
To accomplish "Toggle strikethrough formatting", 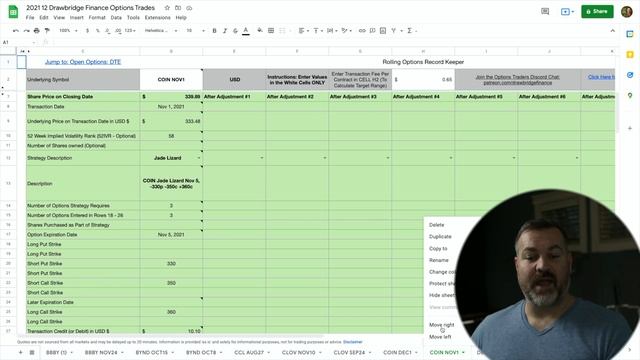I will 235,31.
